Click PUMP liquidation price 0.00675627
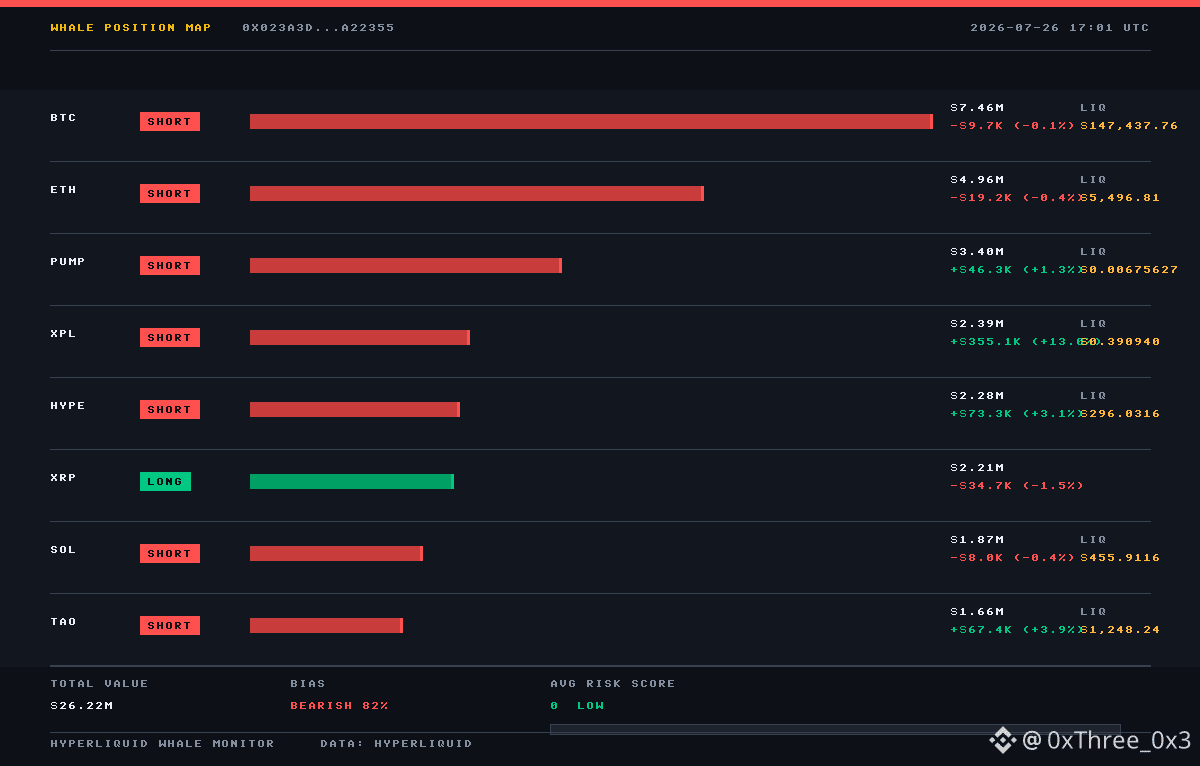Screen dimensions: 1200x766 [1129, 270]
